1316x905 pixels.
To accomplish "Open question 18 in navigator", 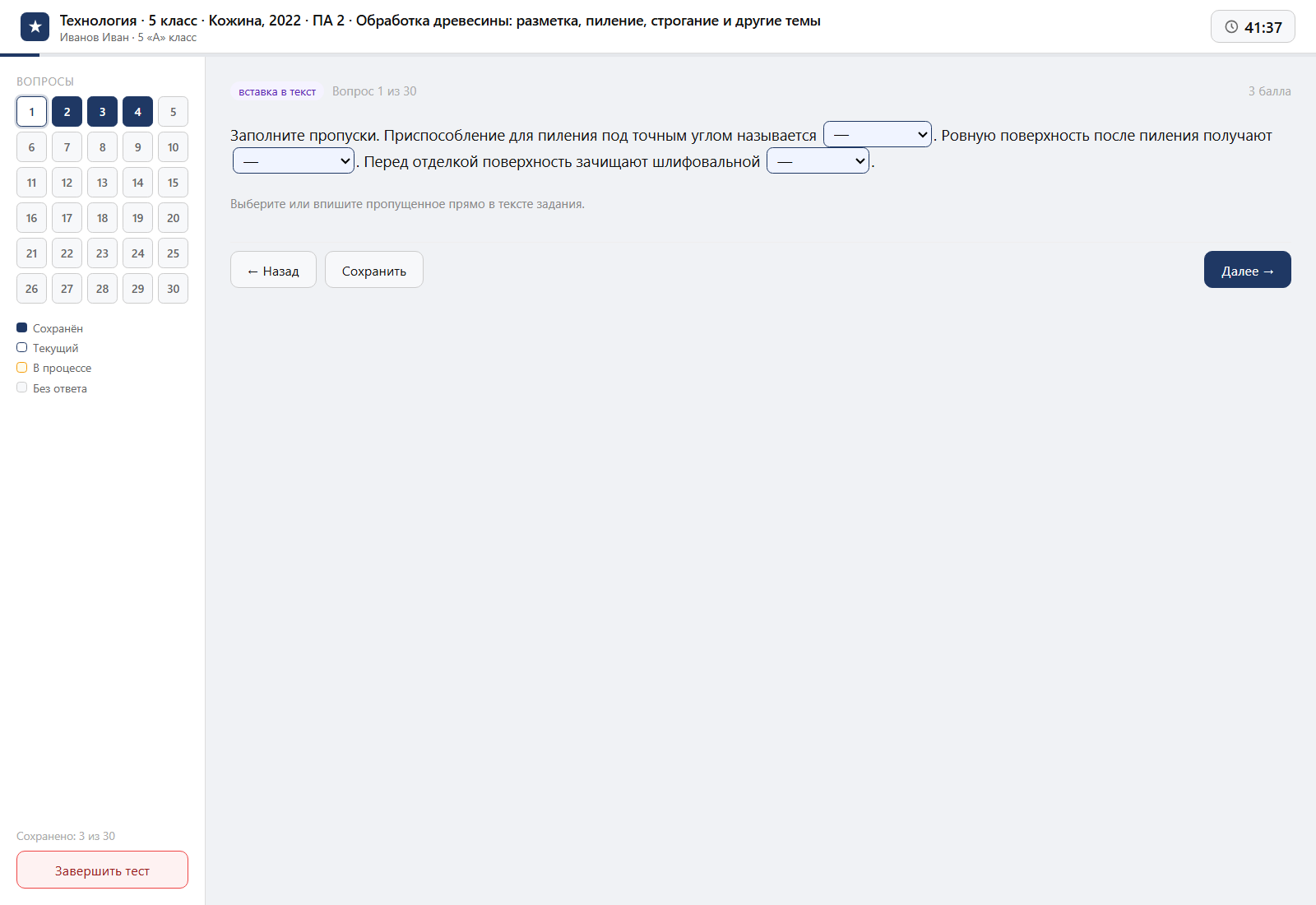I will coord(102,218).
